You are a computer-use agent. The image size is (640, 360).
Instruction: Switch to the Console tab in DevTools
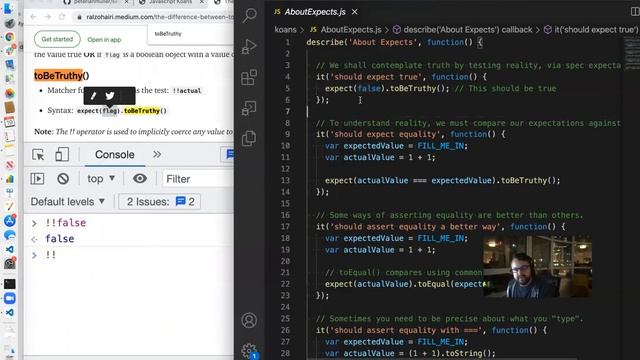[115, 155]
